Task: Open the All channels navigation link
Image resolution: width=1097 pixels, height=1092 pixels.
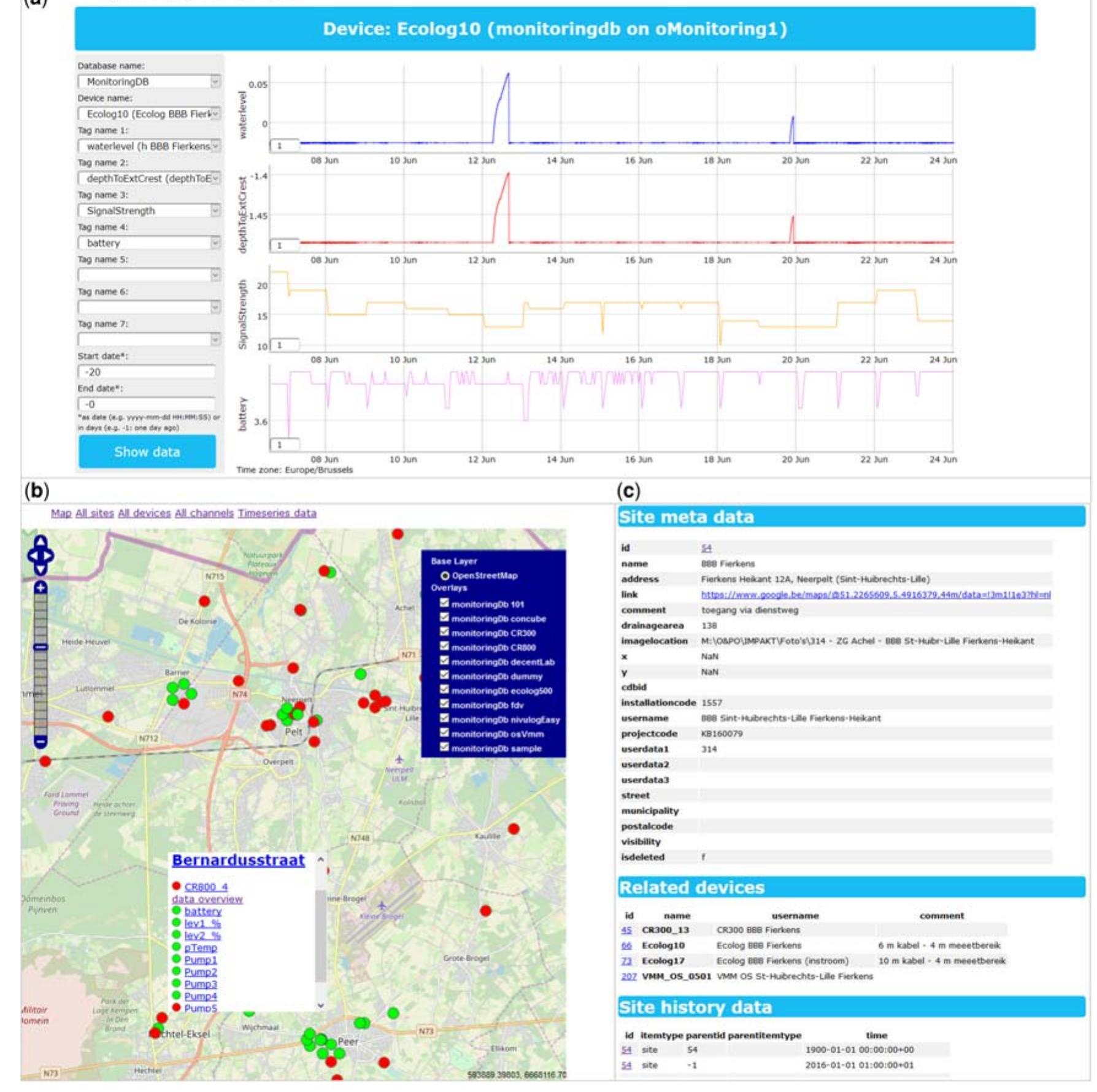Action: (x=204, y=513)
